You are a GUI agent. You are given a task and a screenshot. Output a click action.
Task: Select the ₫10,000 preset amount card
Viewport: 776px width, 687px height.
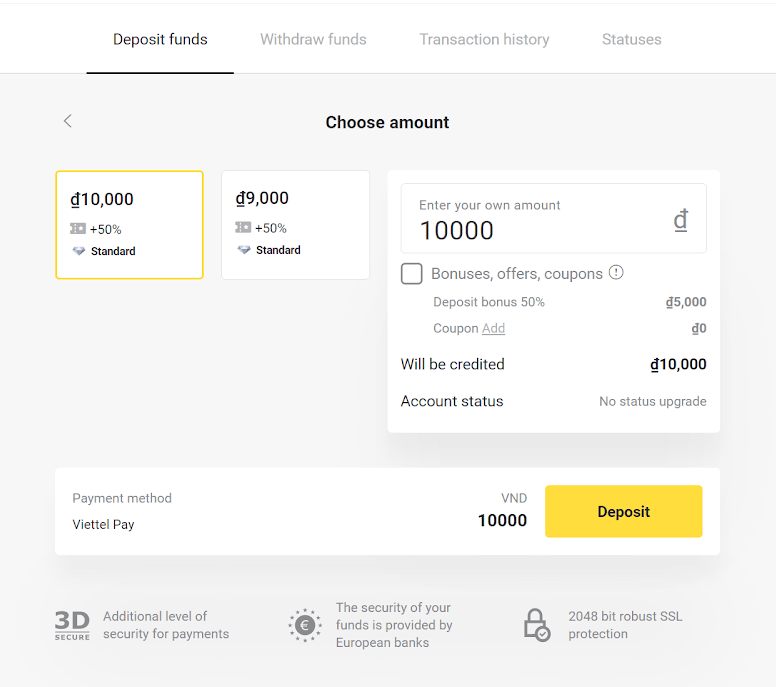tap(129, 225)
